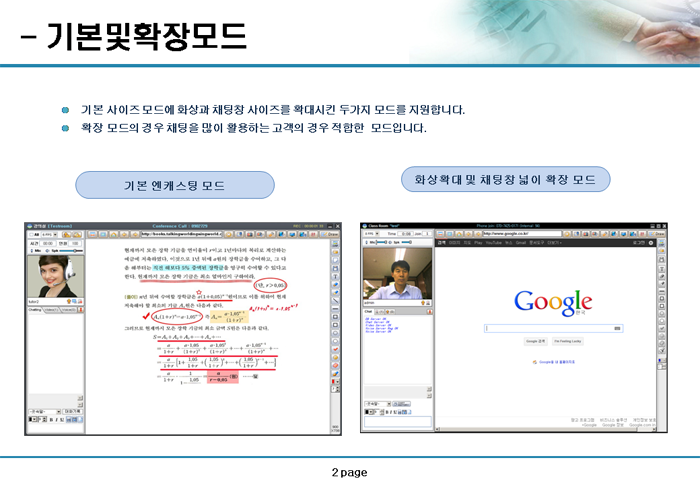Click the Draw button in Class Room toolbar
700x485 pixels.
click(657, 234)
